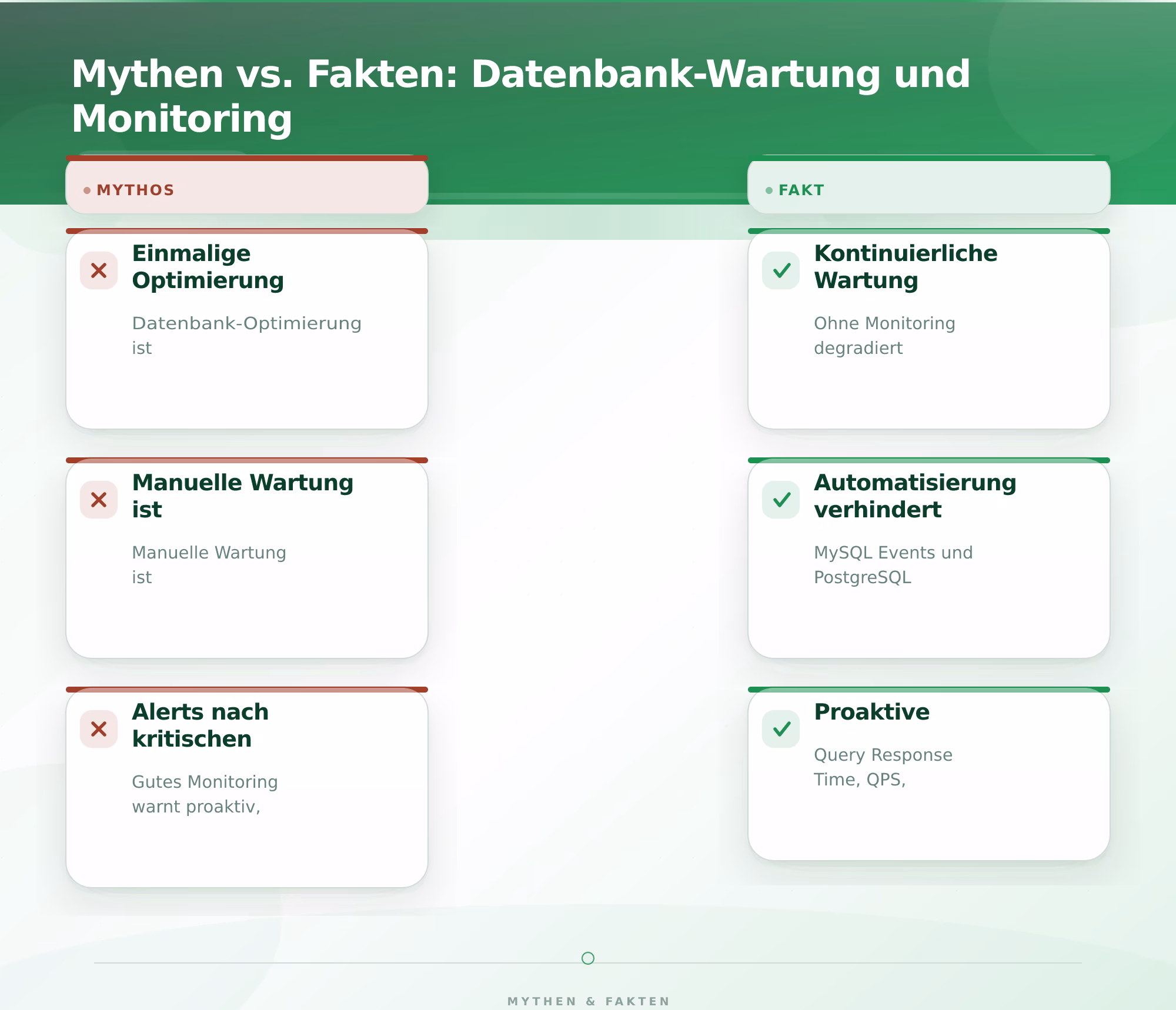Click the text Gutes Monitoring warnt proaktiv

click(205, 794)
